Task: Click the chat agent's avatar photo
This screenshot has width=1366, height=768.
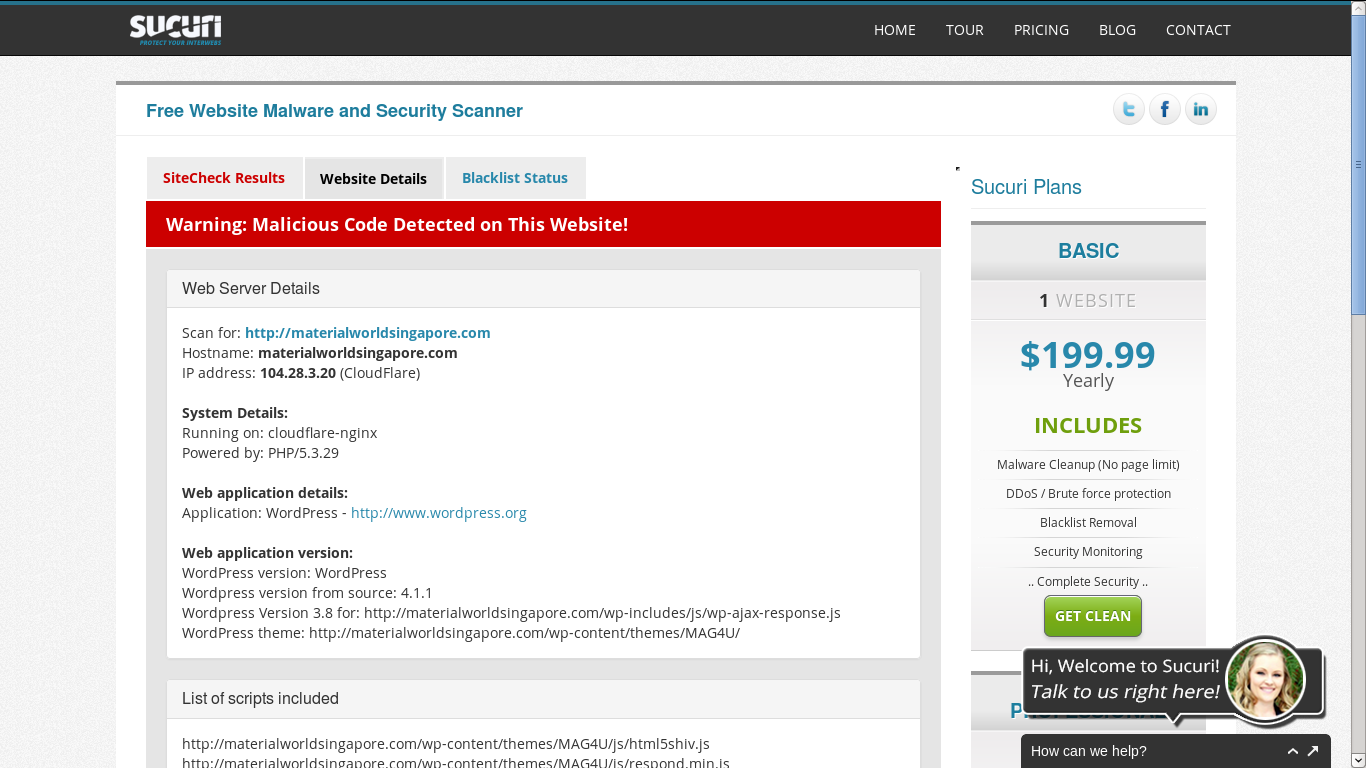Action: click(1266, 679)
